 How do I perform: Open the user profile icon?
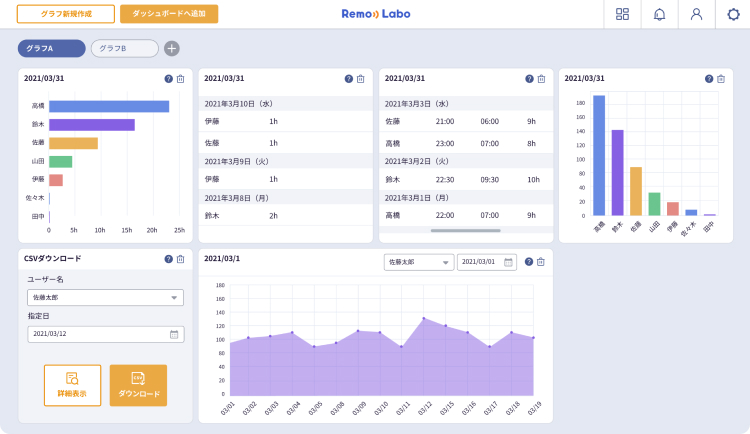[x=696, y=14]
